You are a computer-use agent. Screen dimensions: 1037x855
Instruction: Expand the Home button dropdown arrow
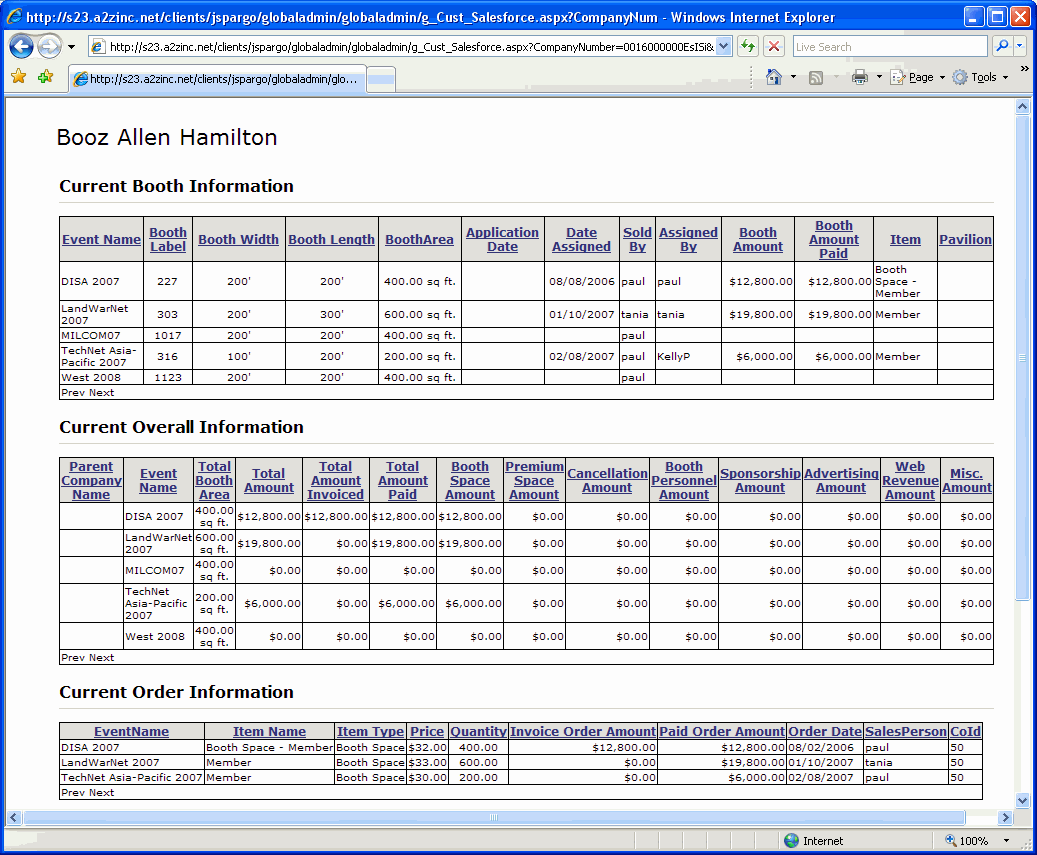[794, 77]
